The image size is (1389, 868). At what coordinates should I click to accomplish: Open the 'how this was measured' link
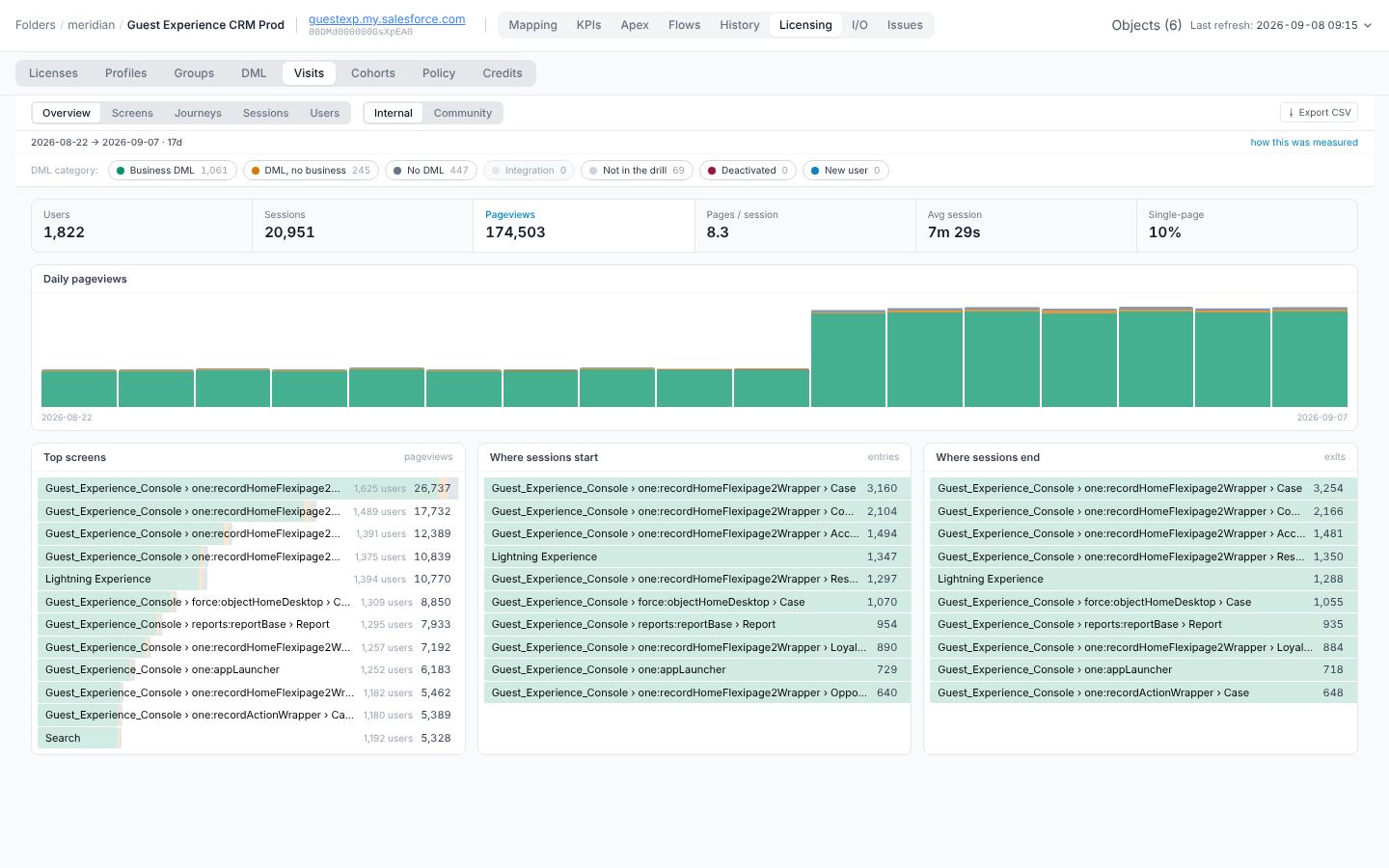click(x=1304, y=143)
